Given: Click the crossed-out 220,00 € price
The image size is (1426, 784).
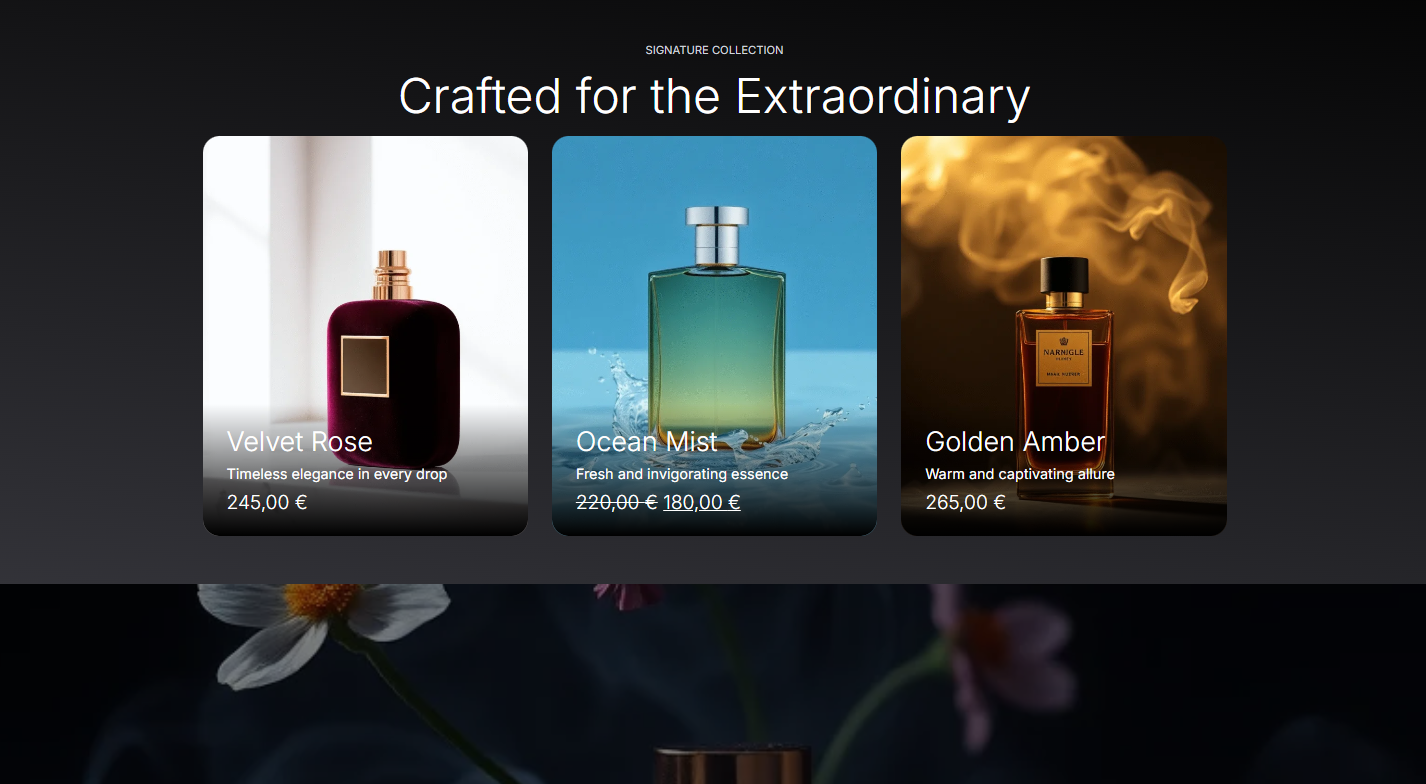Looking at the screenshot, I should (616, 502).
